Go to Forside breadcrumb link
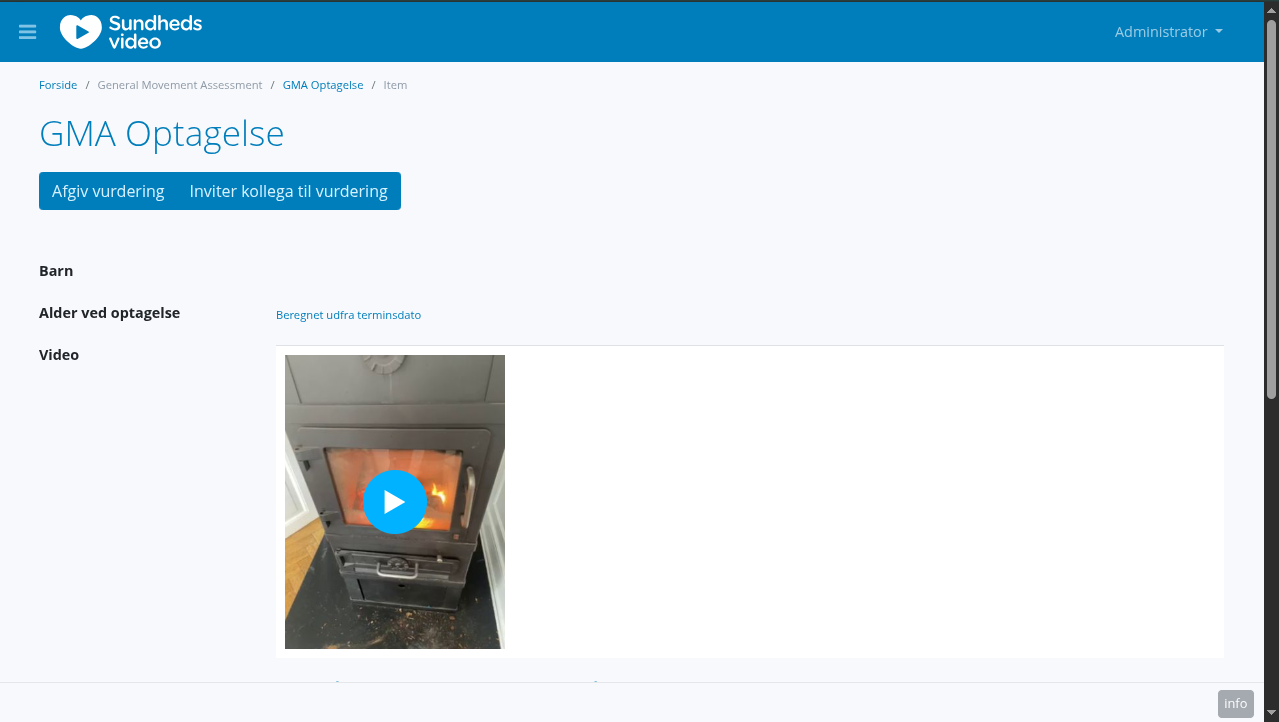Image resolution: width=1279 pixels, height=722 pixels. pyautogui.click(x=58, y=85)
